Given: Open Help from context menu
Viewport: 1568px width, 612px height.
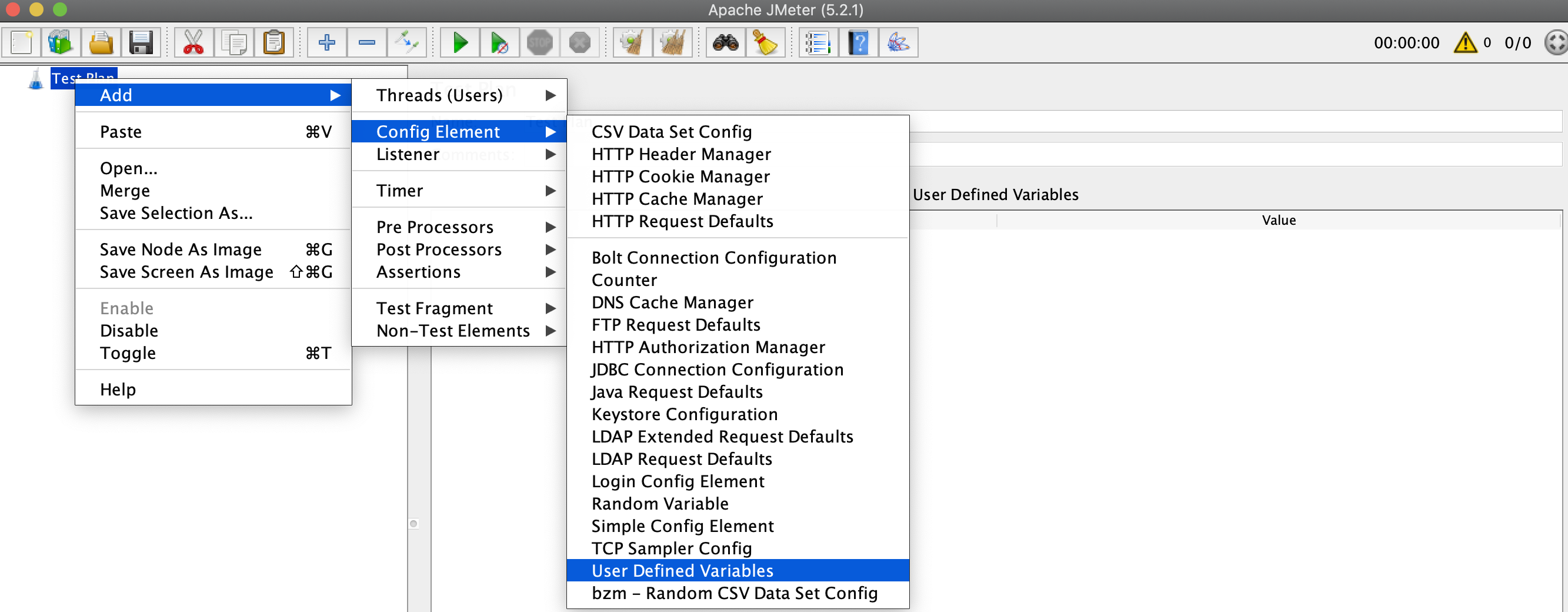Looking at the screenshot, I should click(213, 389).
